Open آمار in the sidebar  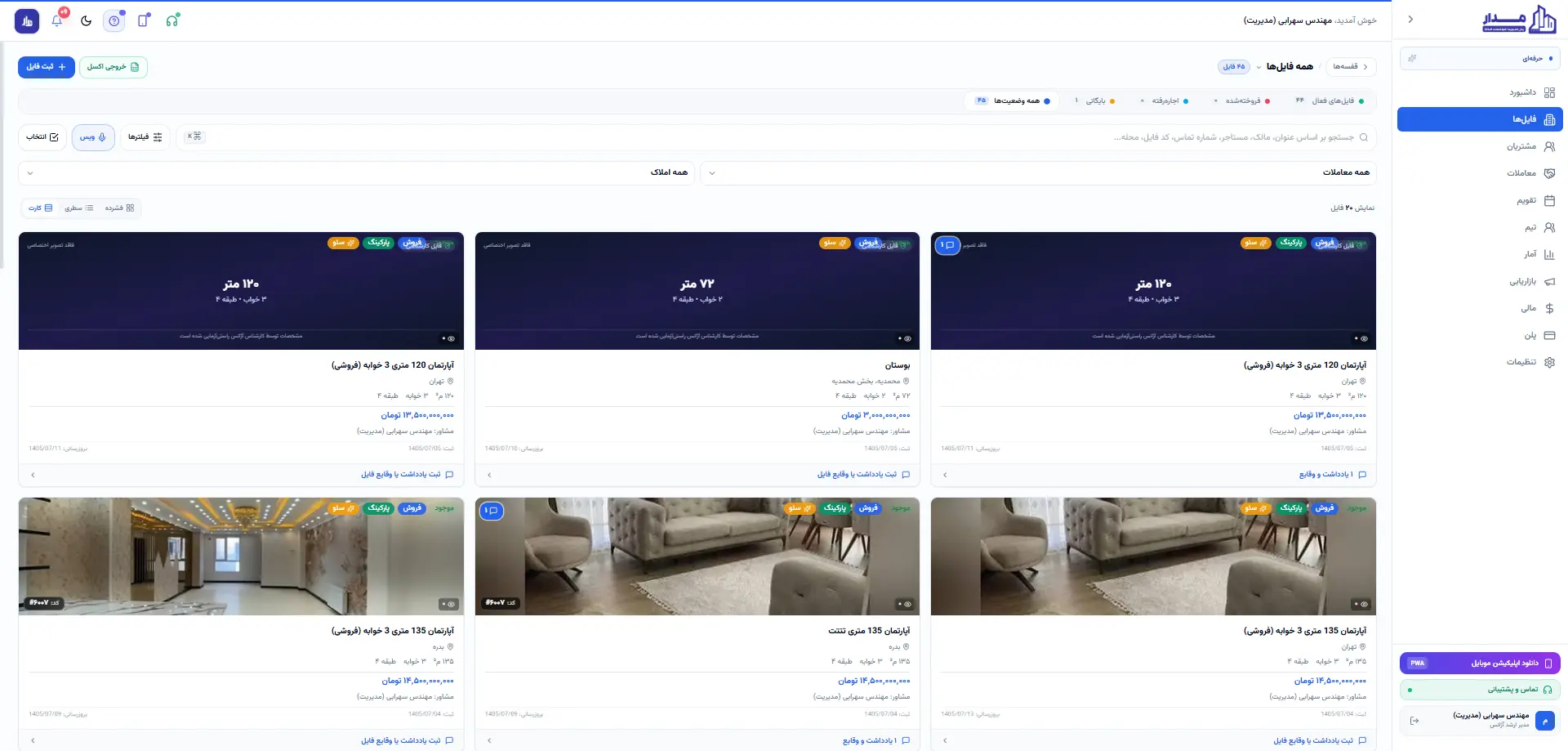click(1479, 254)
